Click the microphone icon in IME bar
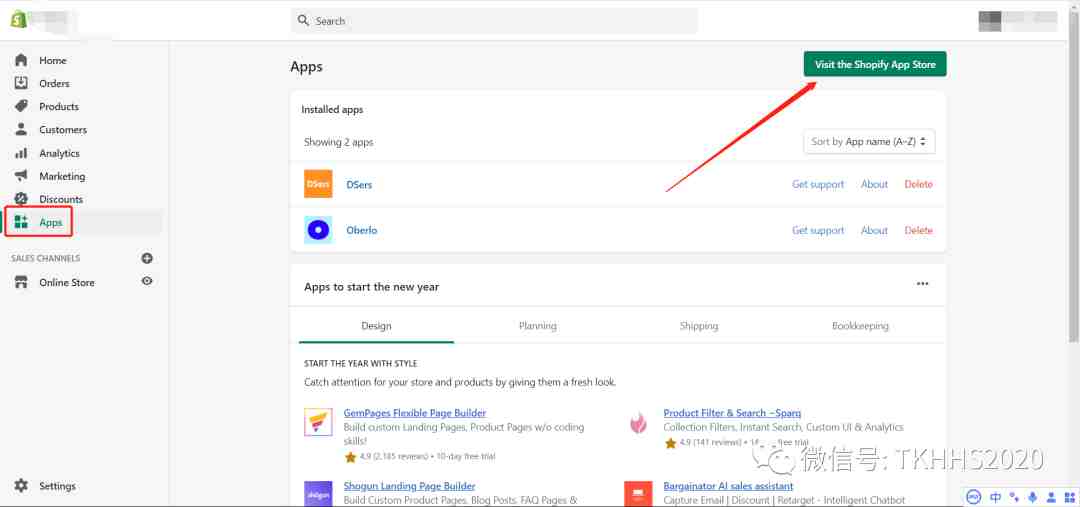This screenshot has height=507, width=1080. pyautogui.click(x=1032, y=497)
